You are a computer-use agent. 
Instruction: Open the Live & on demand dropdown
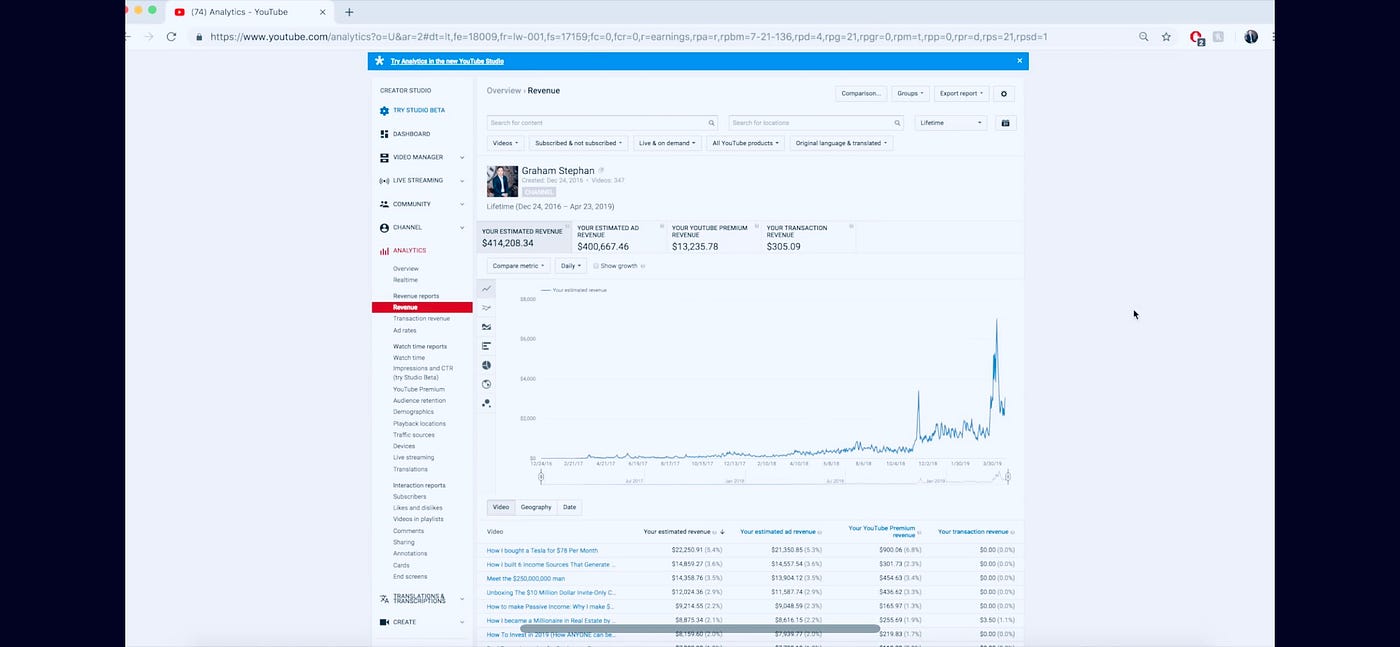coord(667,143)
